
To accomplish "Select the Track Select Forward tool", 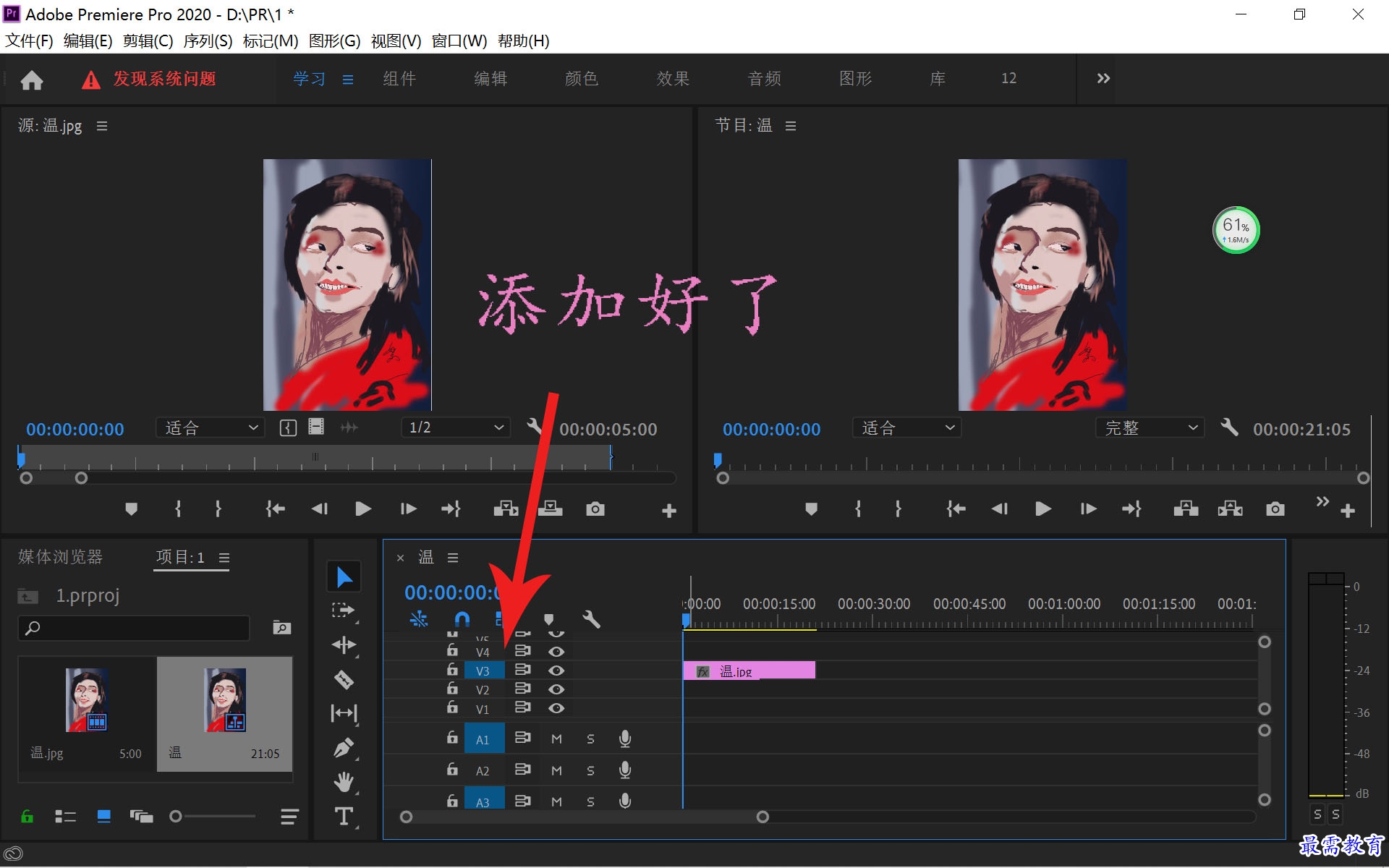I will [344, 610].
